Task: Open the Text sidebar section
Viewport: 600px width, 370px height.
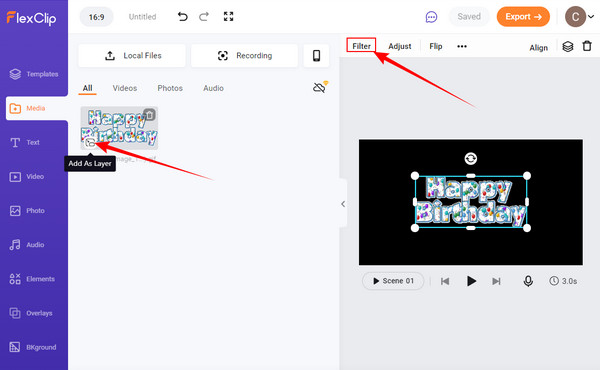Action: pos(25,142)
